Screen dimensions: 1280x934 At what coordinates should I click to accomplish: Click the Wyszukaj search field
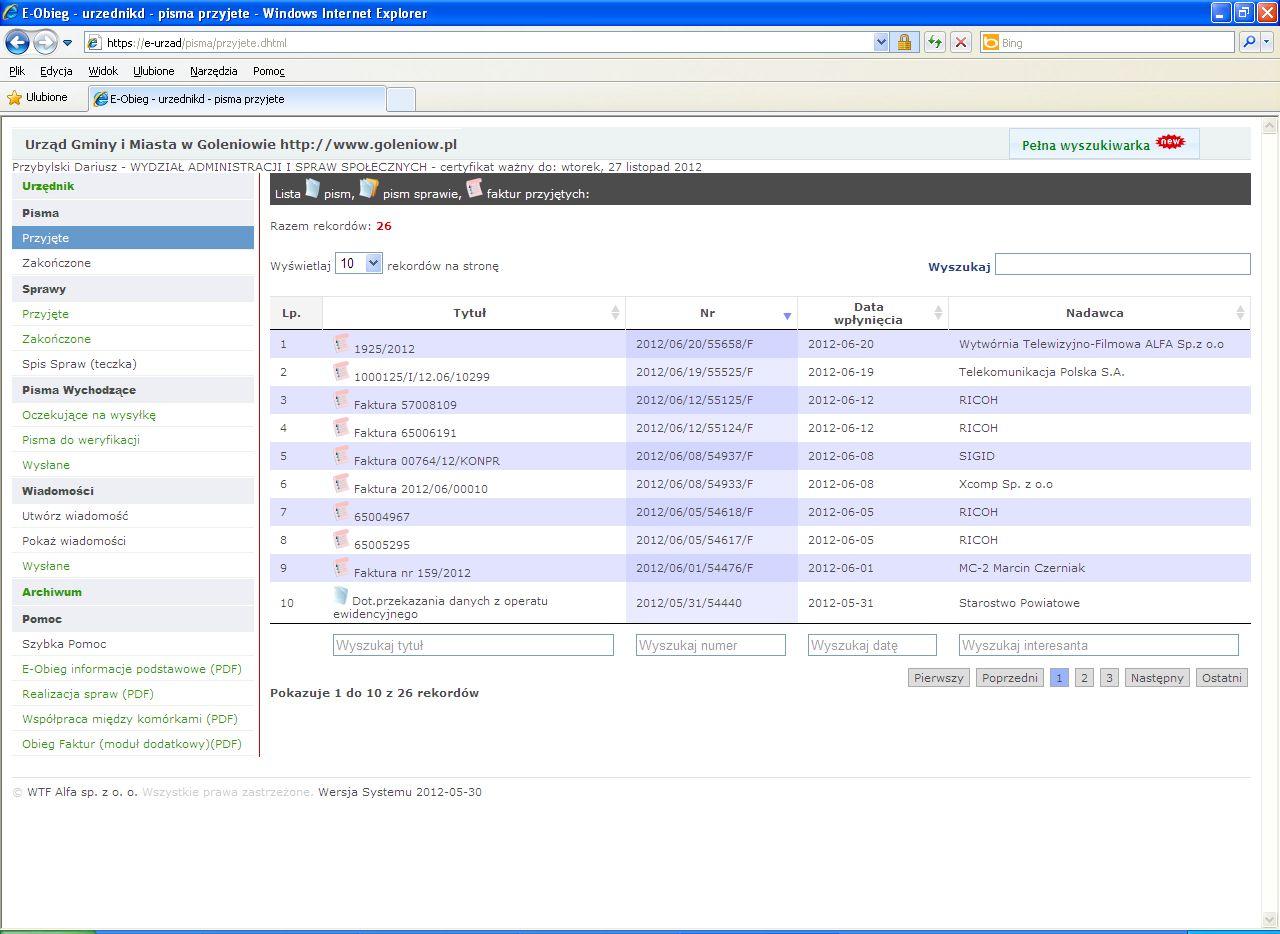pyautogui.click(x=1122, y=264)
